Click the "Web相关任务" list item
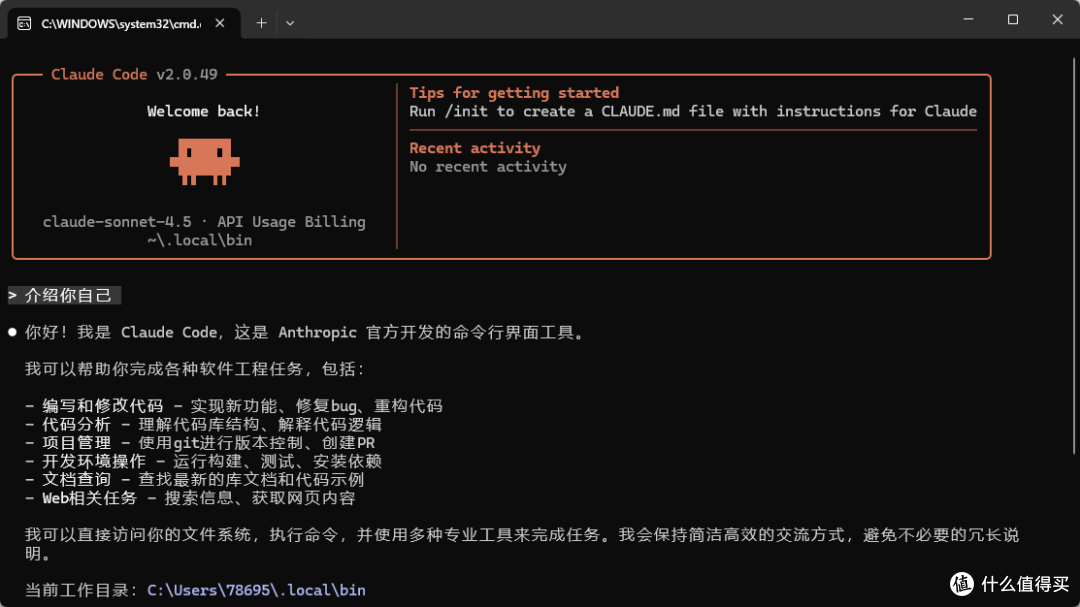1080x607 pixels. [190, 498]
